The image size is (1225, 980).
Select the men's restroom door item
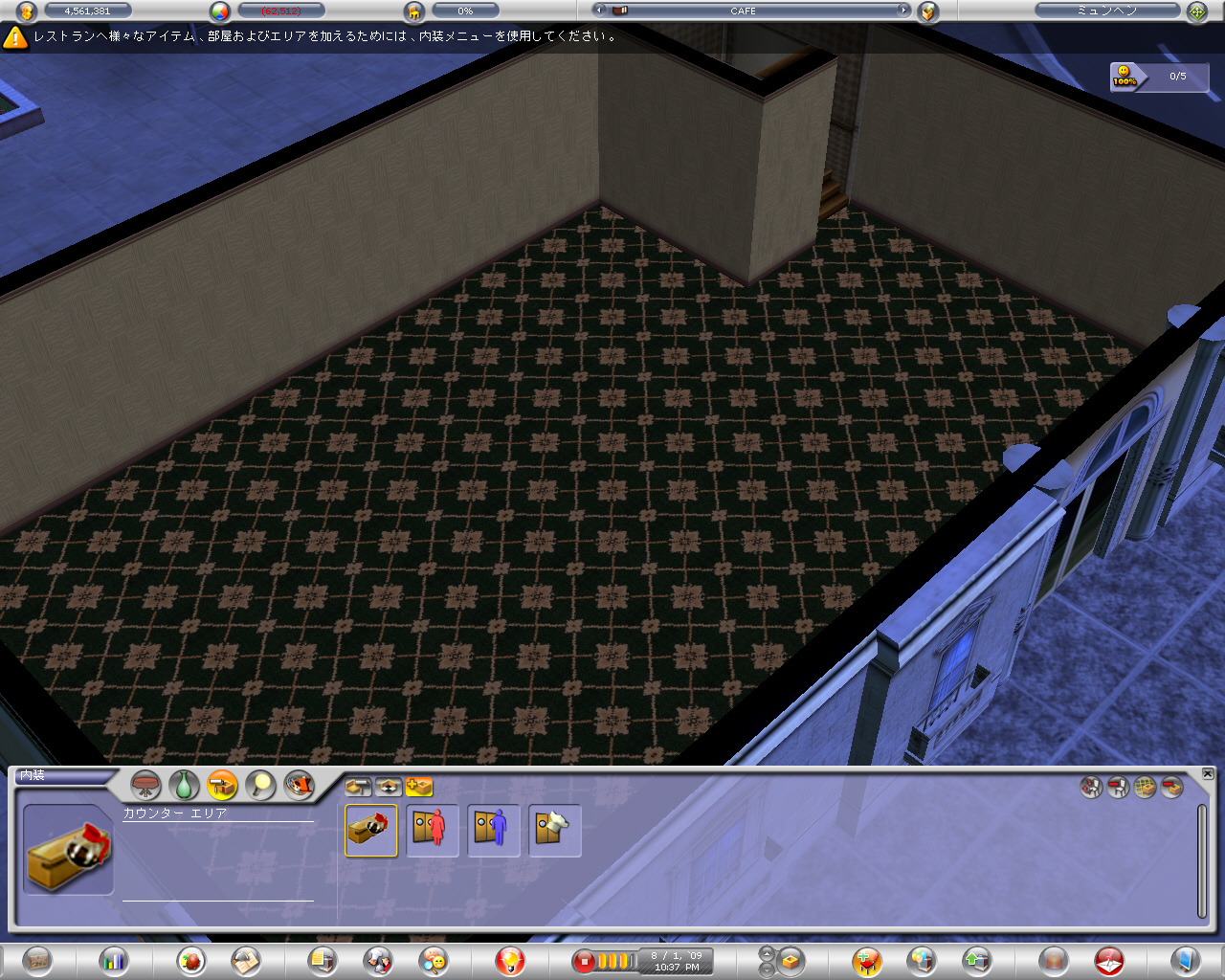tap(494, 830)
